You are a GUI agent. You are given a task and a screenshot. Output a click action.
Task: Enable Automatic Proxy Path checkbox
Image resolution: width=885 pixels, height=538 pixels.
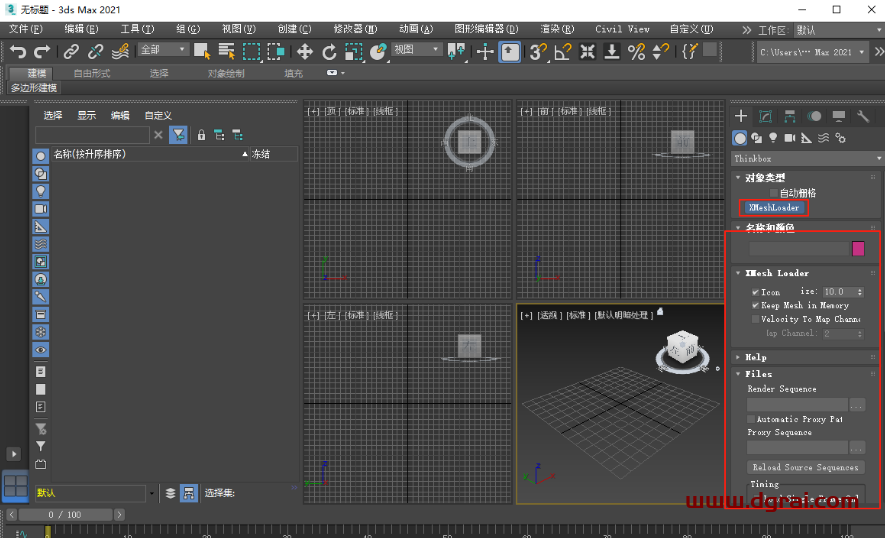pyautogui.click(x=751, y=419)
